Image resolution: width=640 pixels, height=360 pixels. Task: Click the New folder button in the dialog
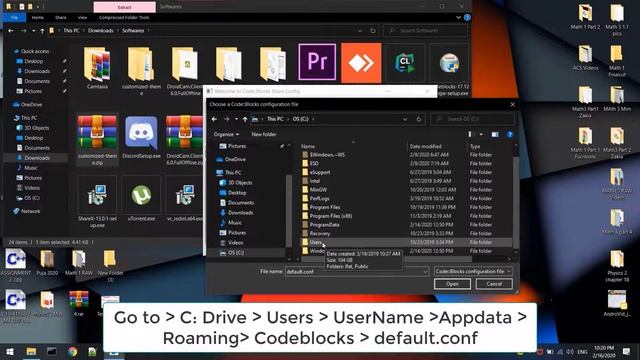(x=264, y=134)
